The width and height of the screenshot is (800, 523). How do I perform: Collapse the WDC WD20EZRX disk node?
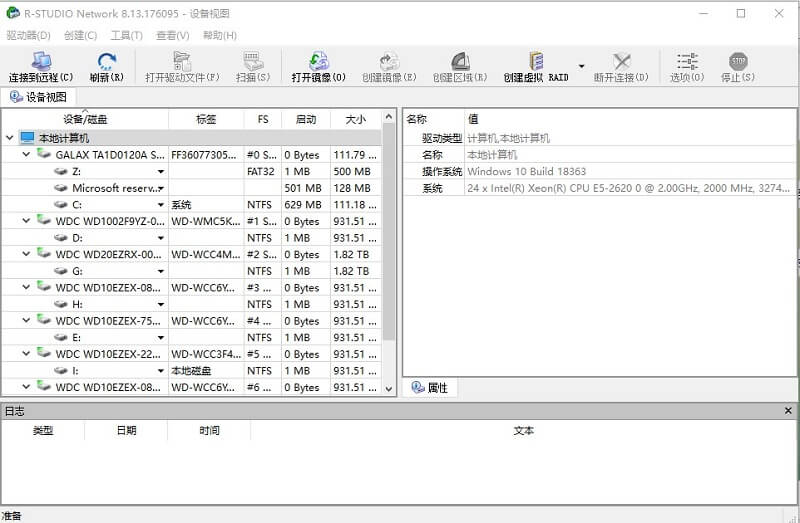pos(27,254)
